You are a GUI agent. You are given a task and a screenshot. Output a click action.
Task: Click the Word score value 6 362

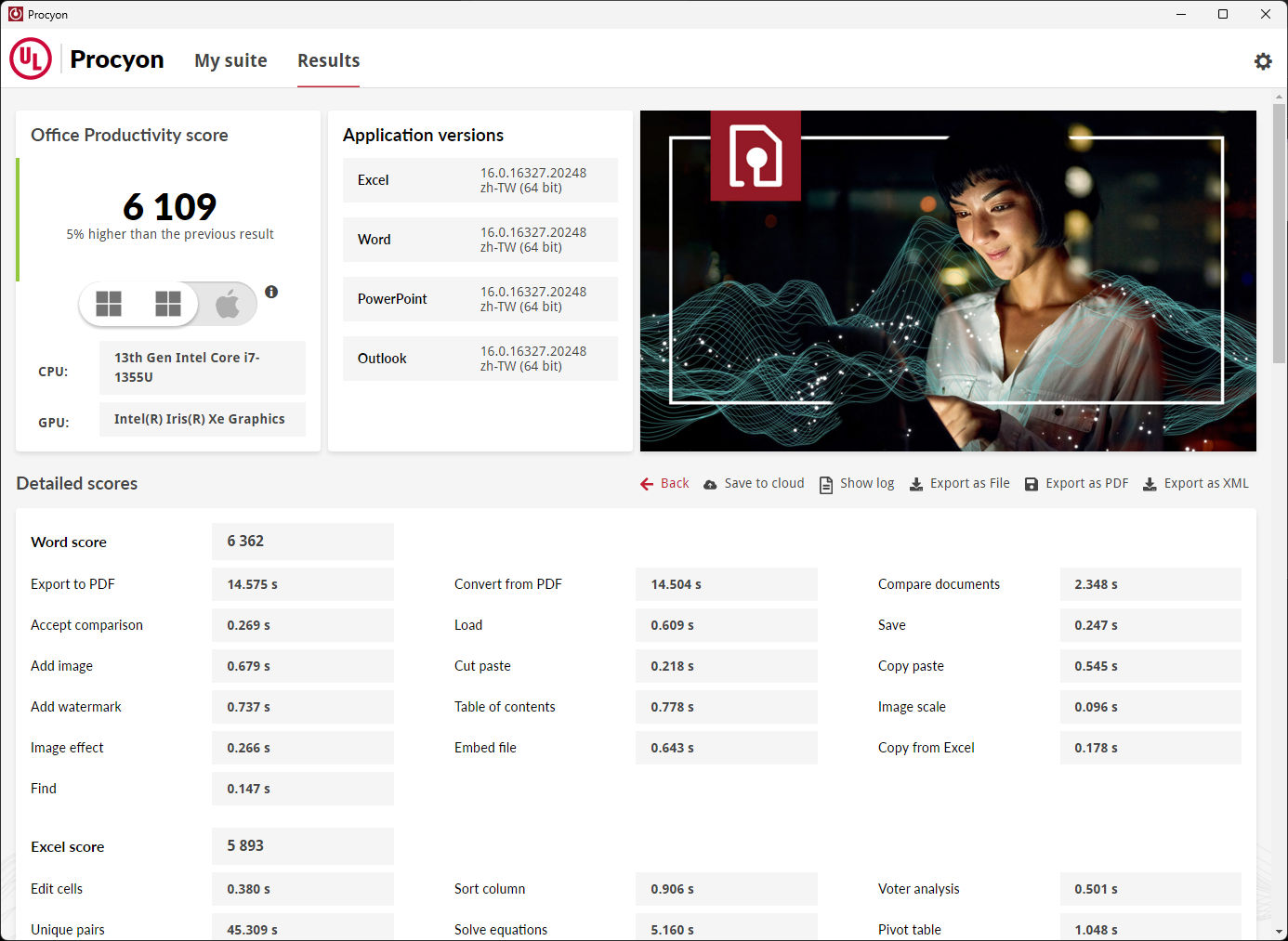[303, 542]
